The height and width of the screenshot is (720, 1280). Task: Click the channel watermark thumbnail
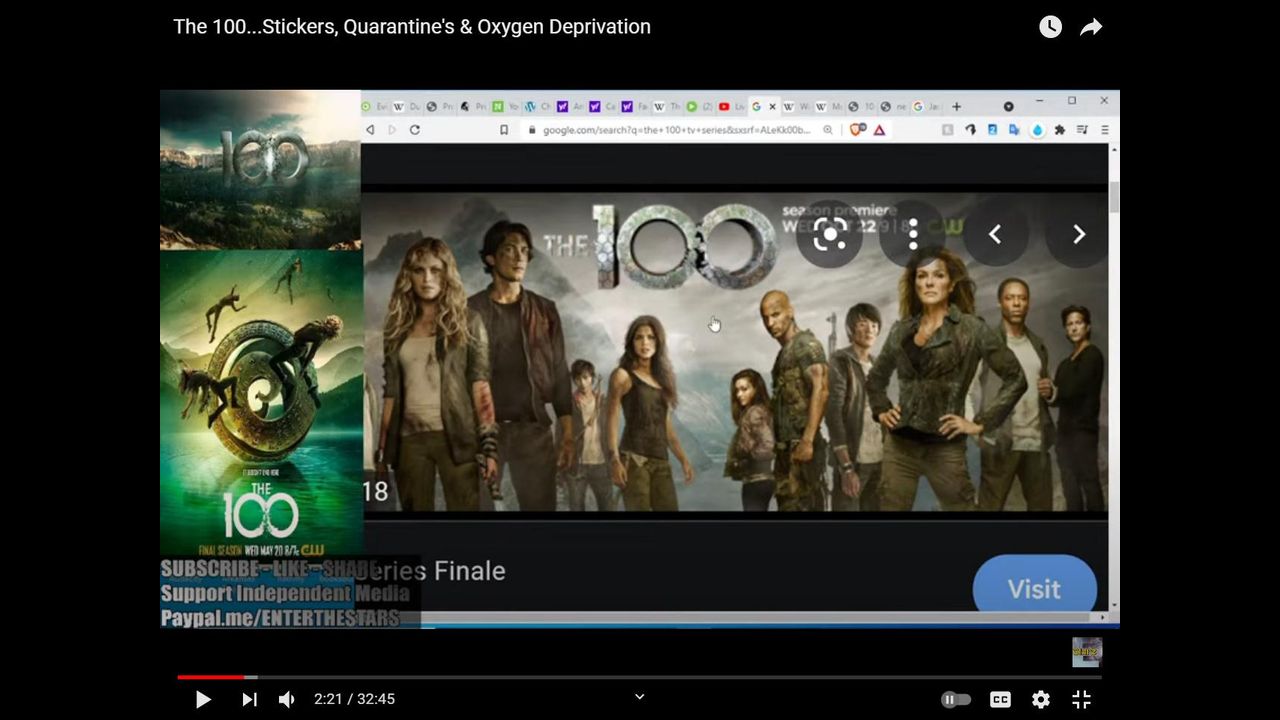[1087, 652]
